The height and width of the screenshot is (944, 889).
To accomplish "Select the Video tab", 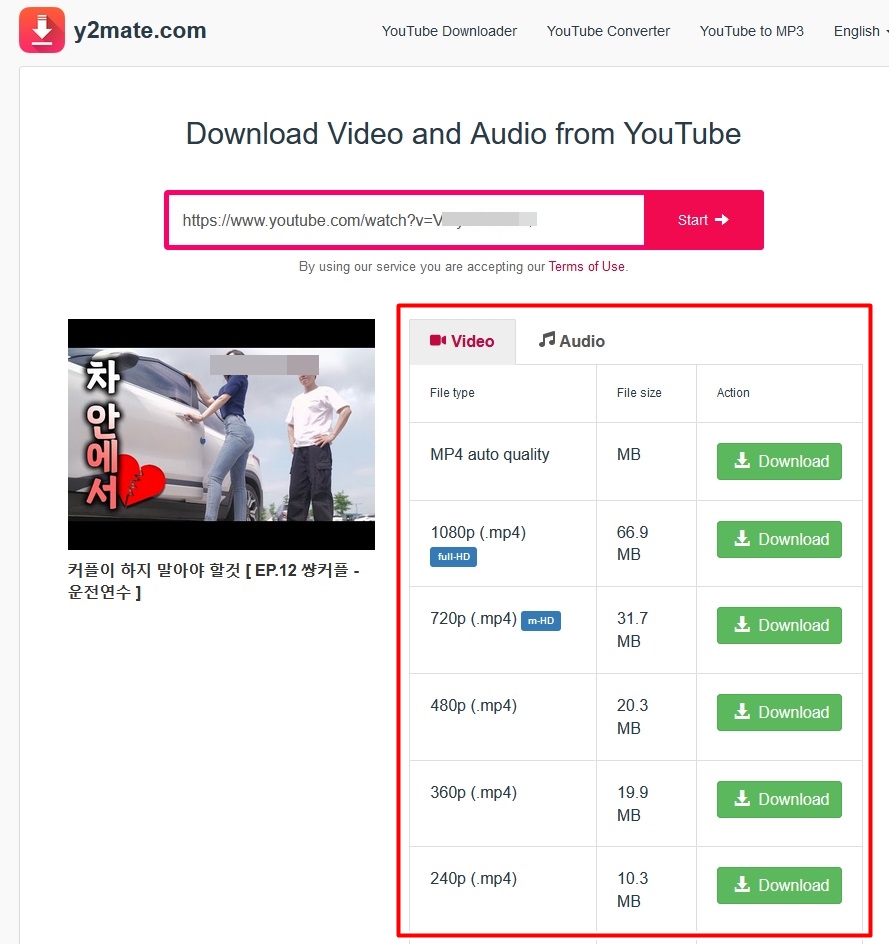I will [462, 341].
